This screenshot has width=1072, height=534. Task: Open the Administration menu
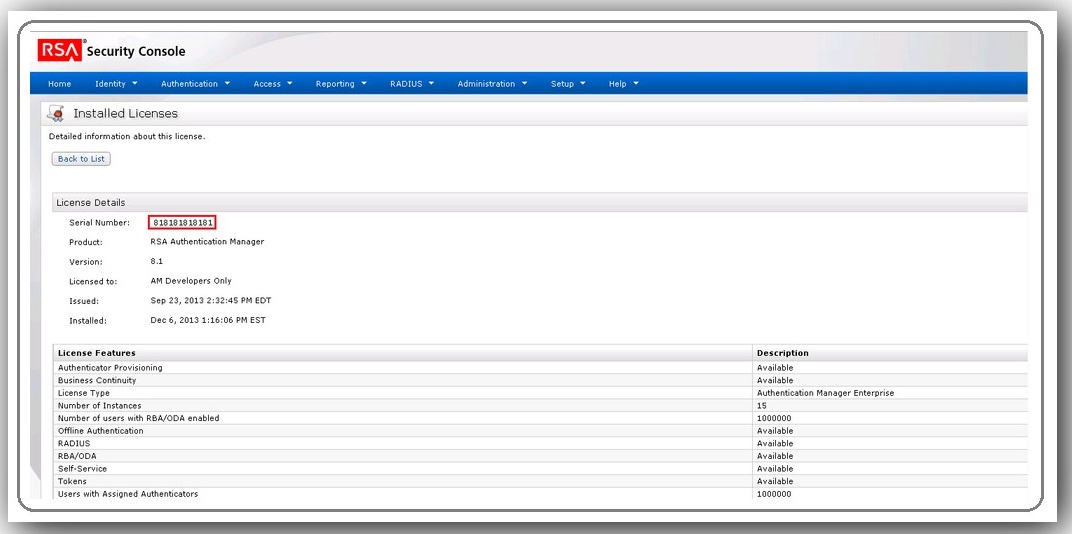click(x=492, y=84)
